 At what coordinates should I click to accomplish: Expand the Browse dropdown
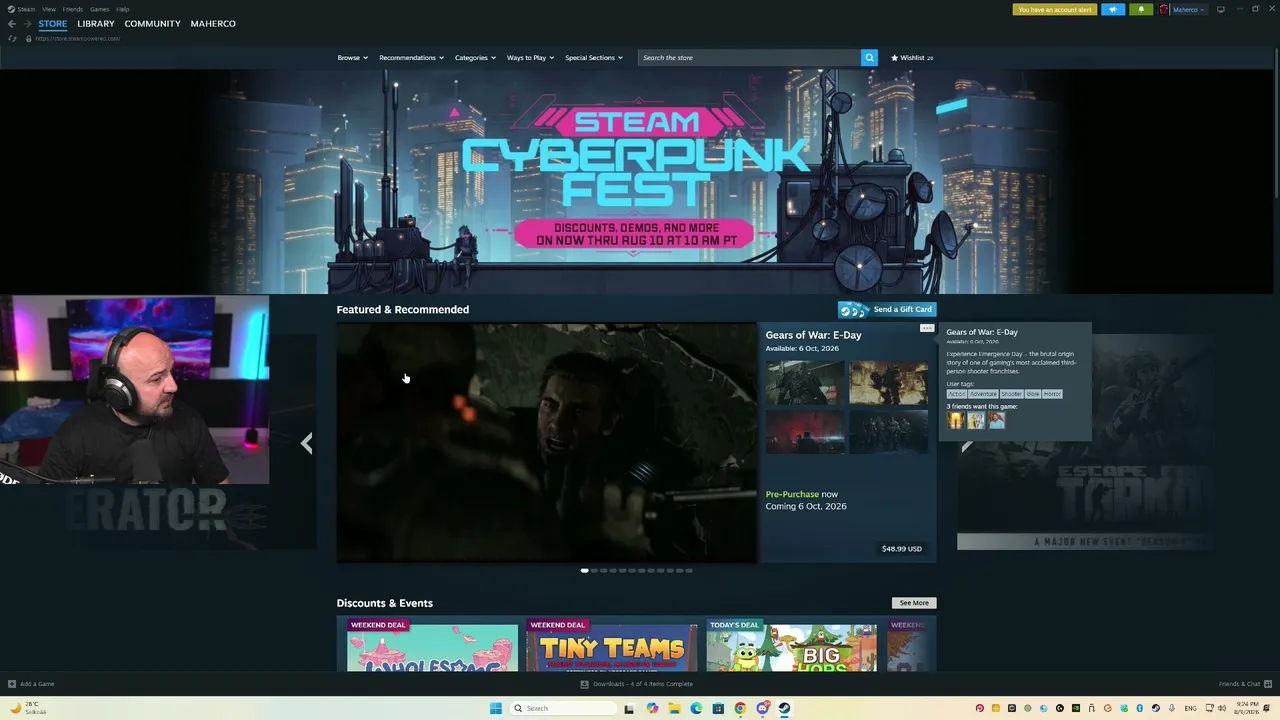[353, 58]
